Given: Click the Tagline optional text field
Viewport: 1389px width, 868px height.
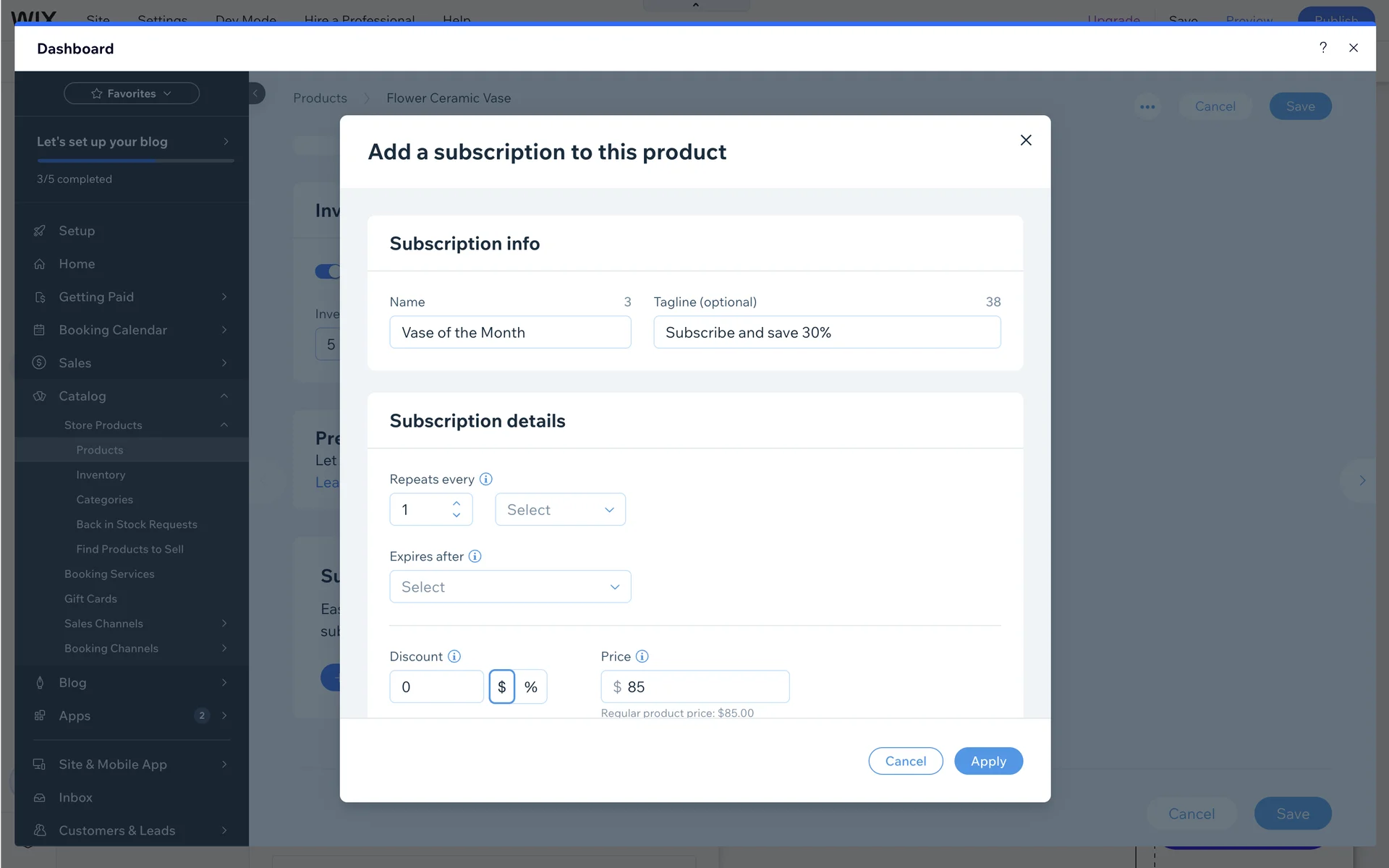Looking at the screenshot, I should click(x=826, y=332).
